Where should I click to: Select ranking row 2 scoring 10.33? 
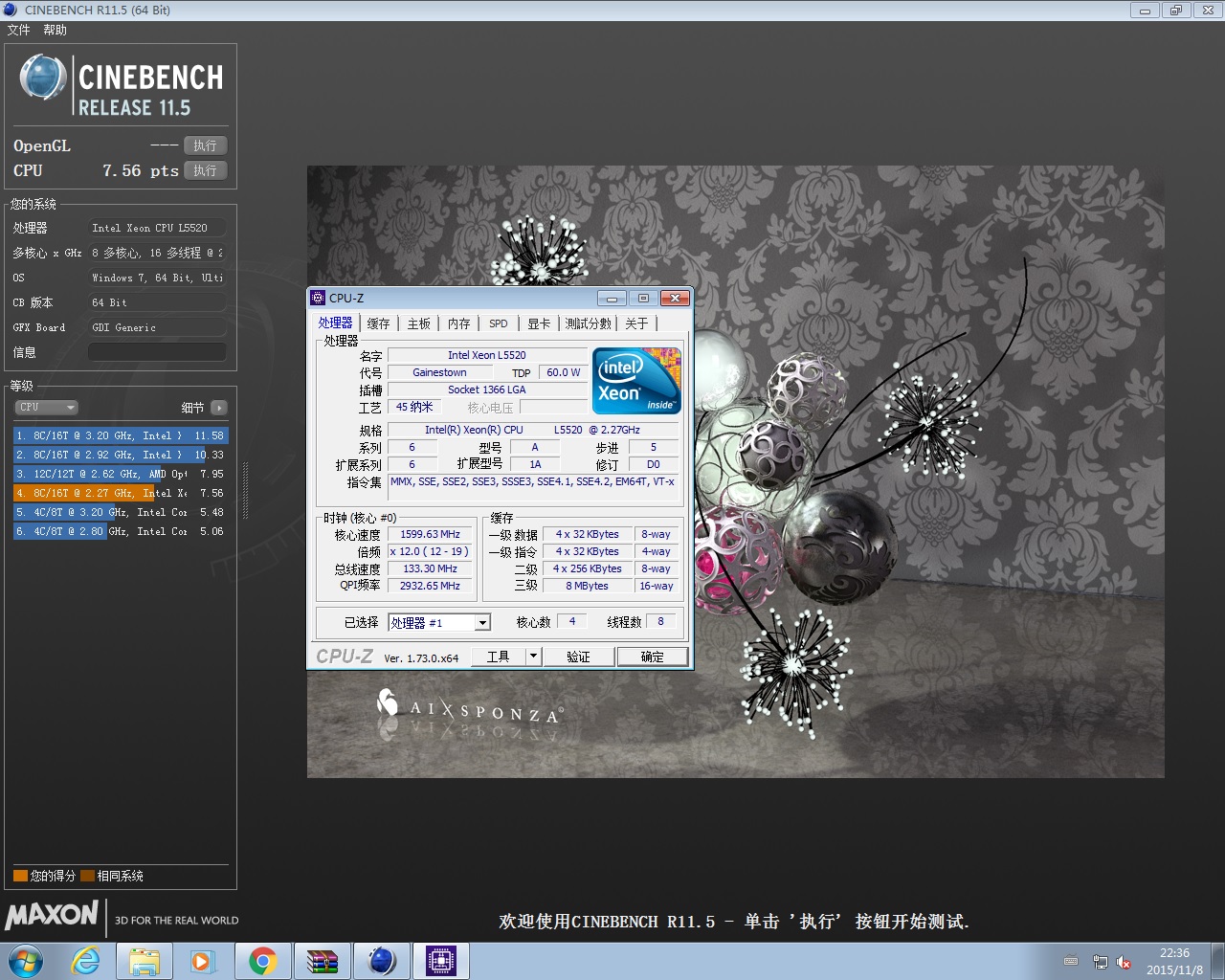tap(121, 455)
